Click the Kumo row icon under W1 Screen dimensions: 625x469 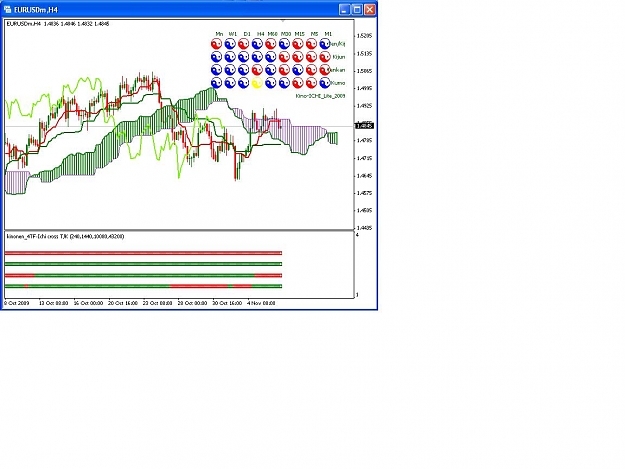pyautogui.click(x=230, y=83)
